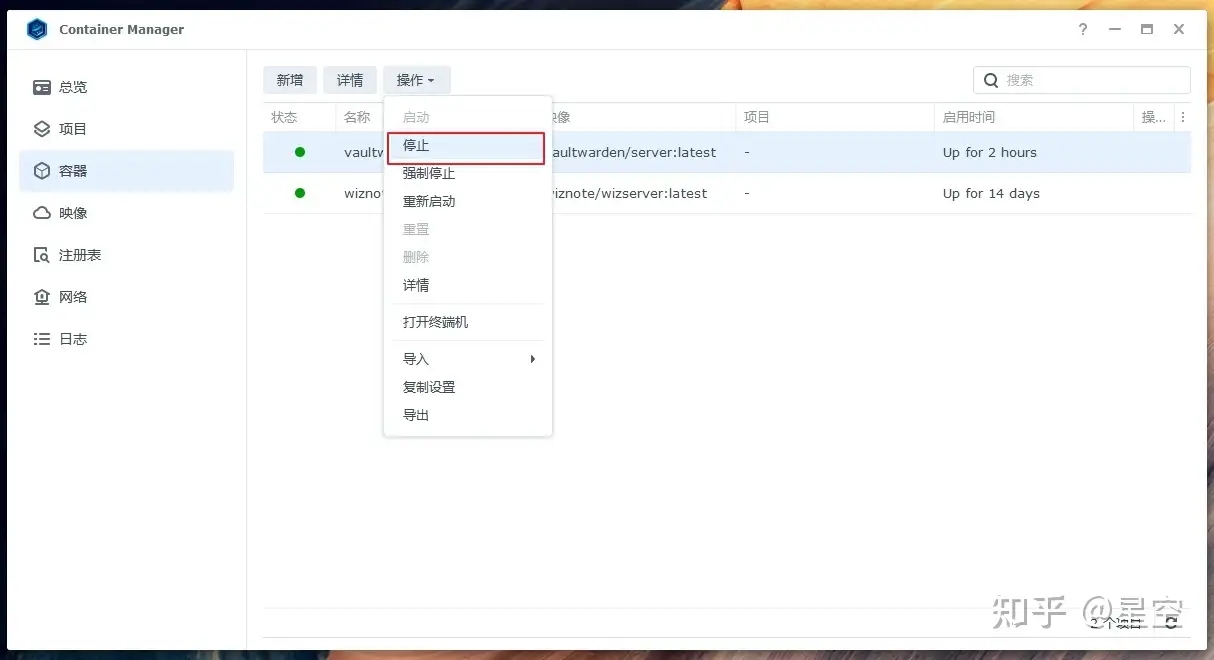Go to 网络 network icon in sidebar
This screenshot has width=1214, height=660.
(42, 297)
